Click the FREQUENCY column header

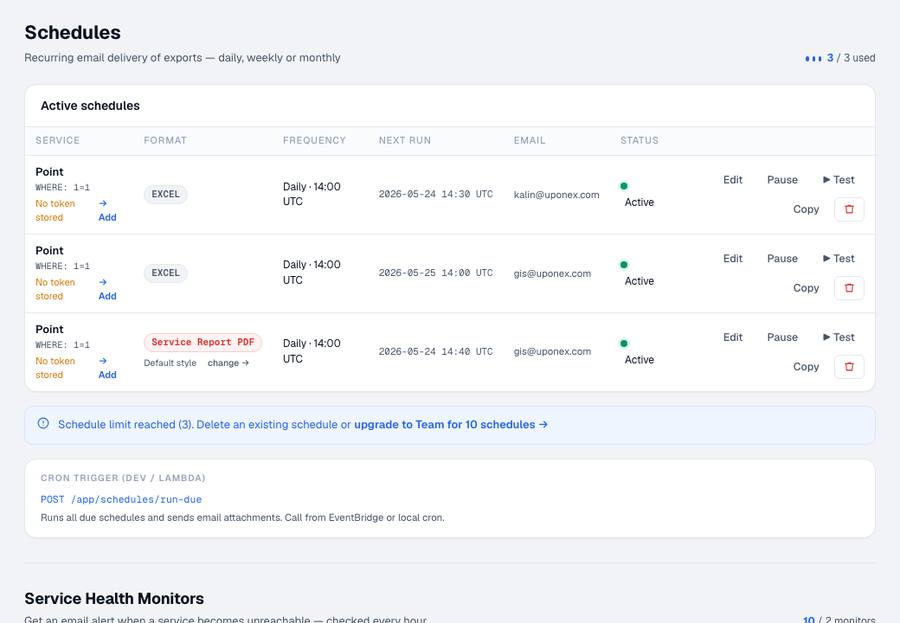[315, 140]
